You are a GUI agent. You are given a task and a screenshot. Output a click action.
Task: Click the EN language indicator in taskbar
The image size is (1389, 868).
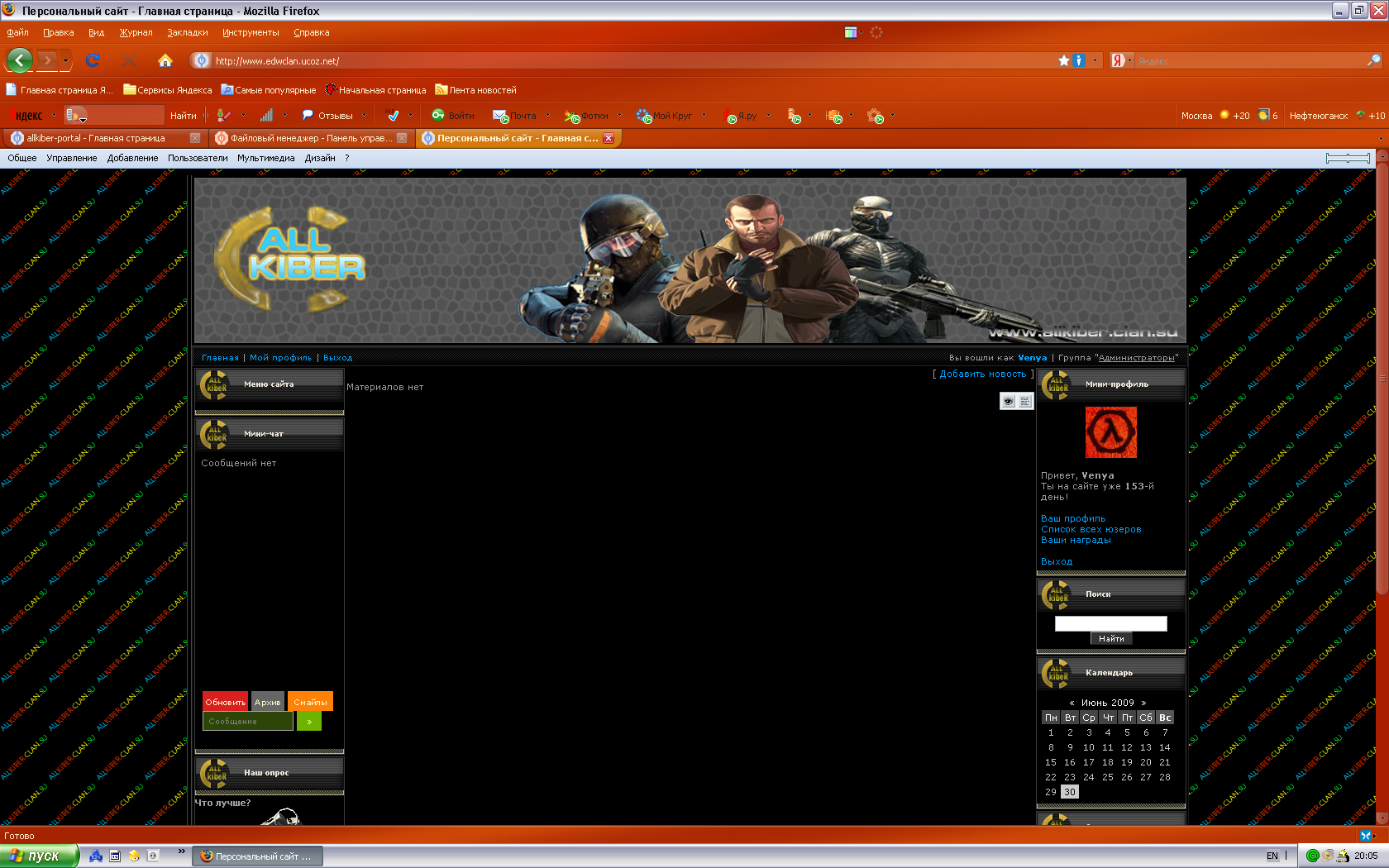click(x=1272, y=856)
